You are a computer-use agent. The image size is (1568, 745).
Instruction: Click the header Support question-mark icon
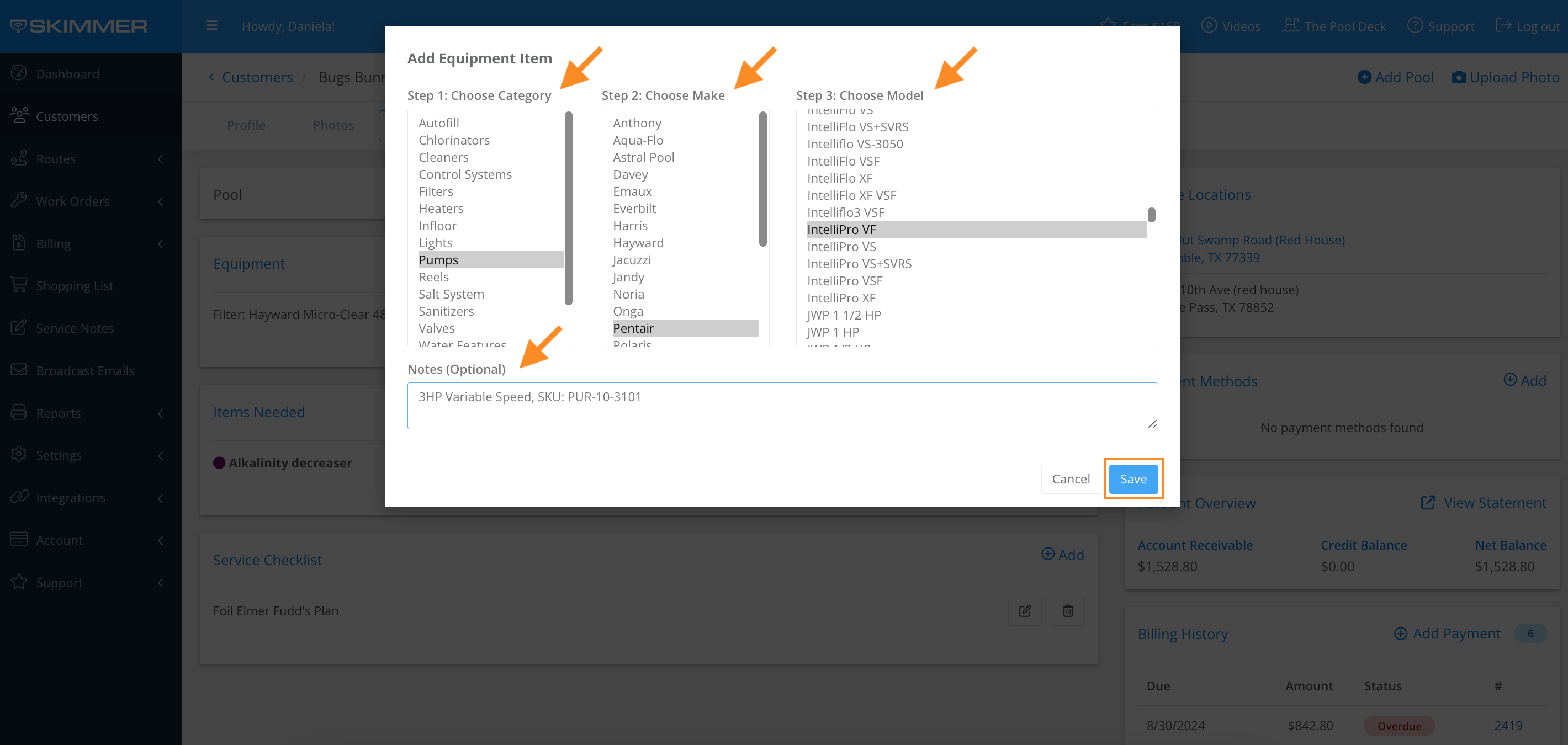(x=1415, y=25)
